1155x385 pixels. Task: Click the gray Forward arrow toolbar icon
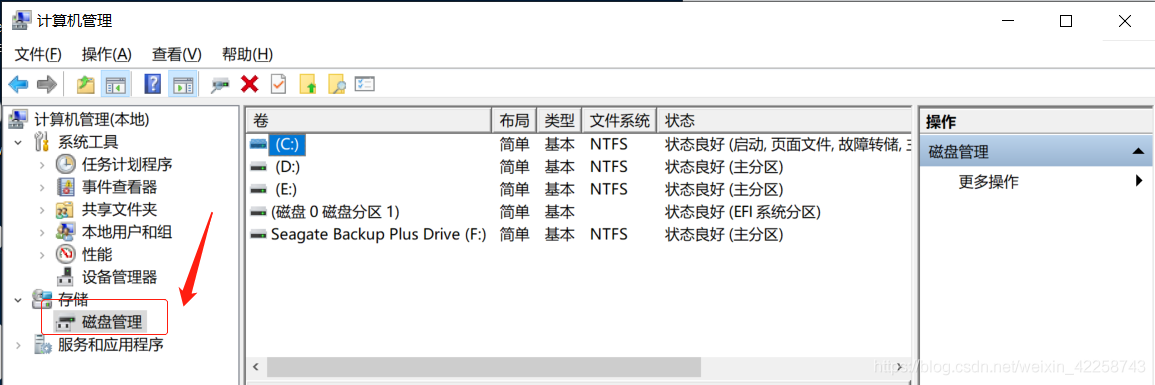[x=46, y=85]
